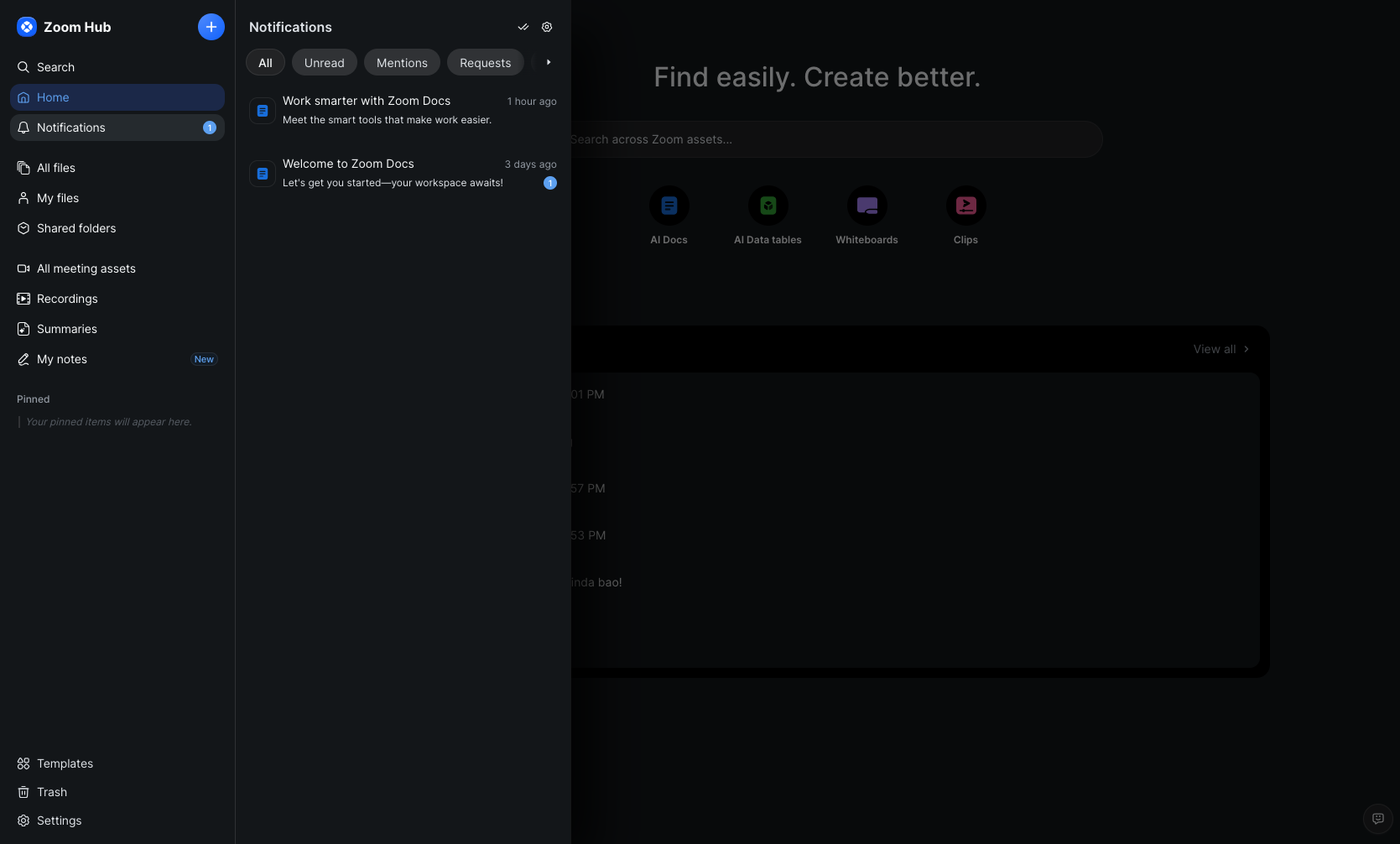Viewport: 1400px width, 844px height.
Task: Expand more filter tabs with right arrow
Action: coord(549,62)
